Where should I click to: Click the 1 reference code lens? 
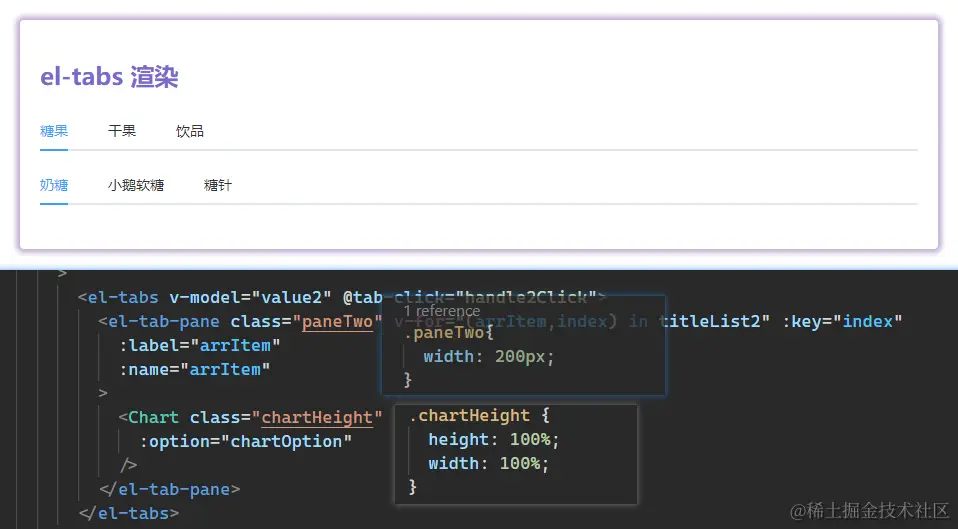(442, 311)
